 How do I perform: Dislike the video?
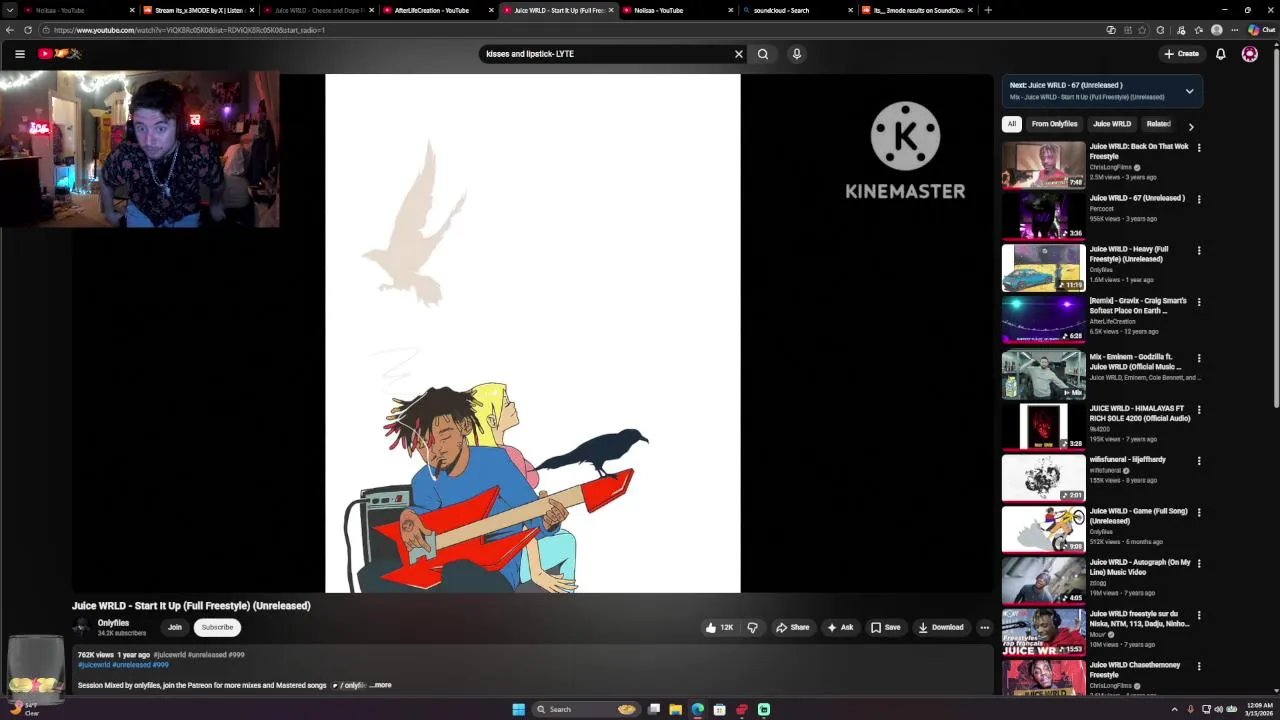(x=753, y=628)
